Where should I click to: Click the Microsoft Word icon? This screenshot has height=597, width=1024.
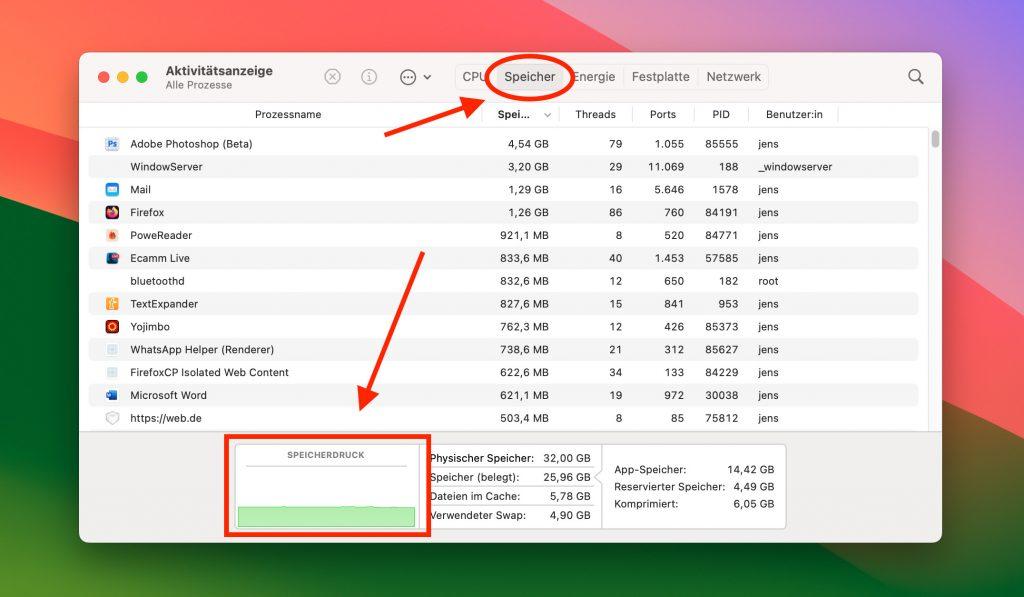[112, 395]
